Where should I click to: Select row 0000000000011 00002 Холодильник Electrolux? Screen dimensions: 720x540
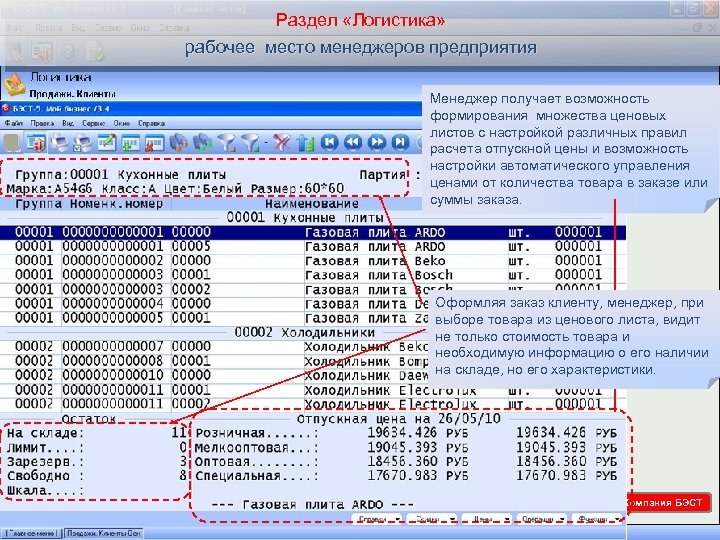(313, 404)
